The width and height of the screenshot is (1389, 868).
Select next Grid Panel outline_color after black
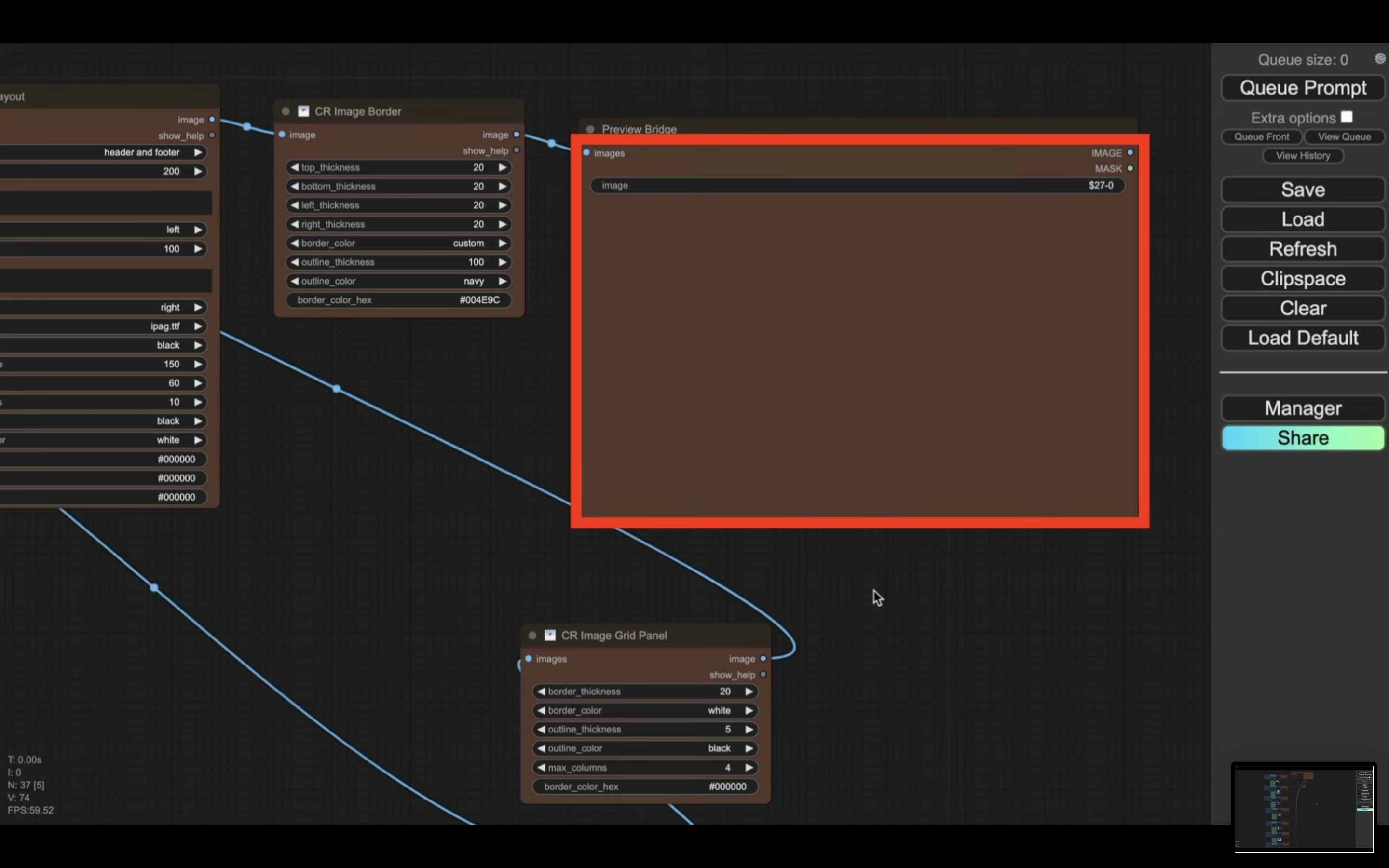pyautogui.click(x=749, y=748)
